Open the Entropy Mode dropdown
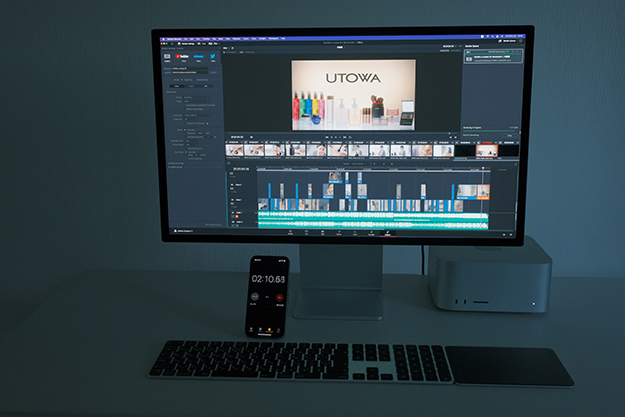 [191, 145]
